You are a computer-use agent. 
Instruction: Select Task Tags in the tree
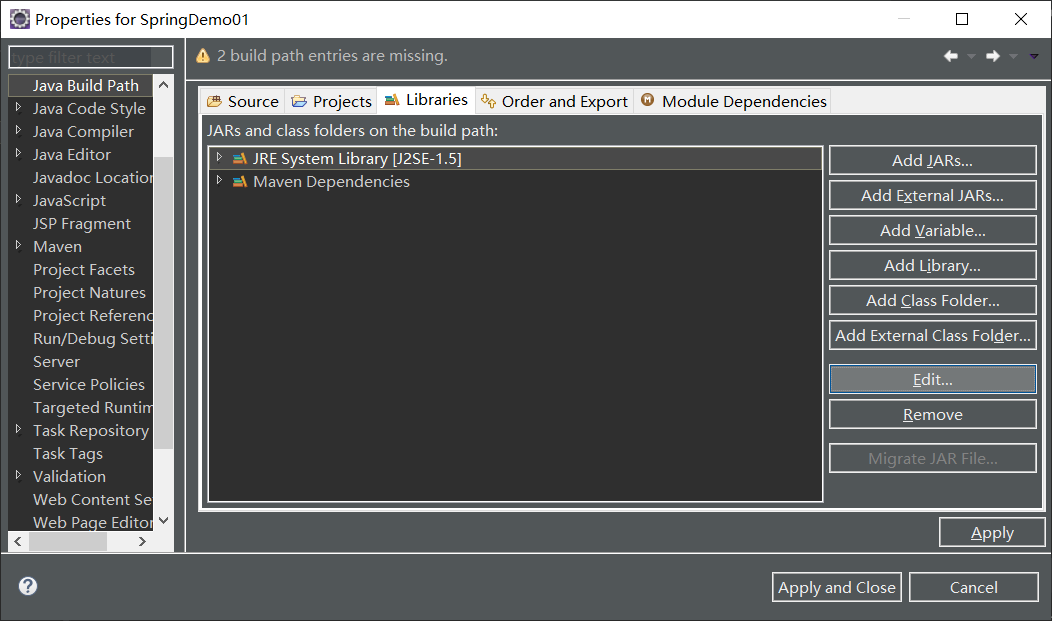click(x=68, y=453)
